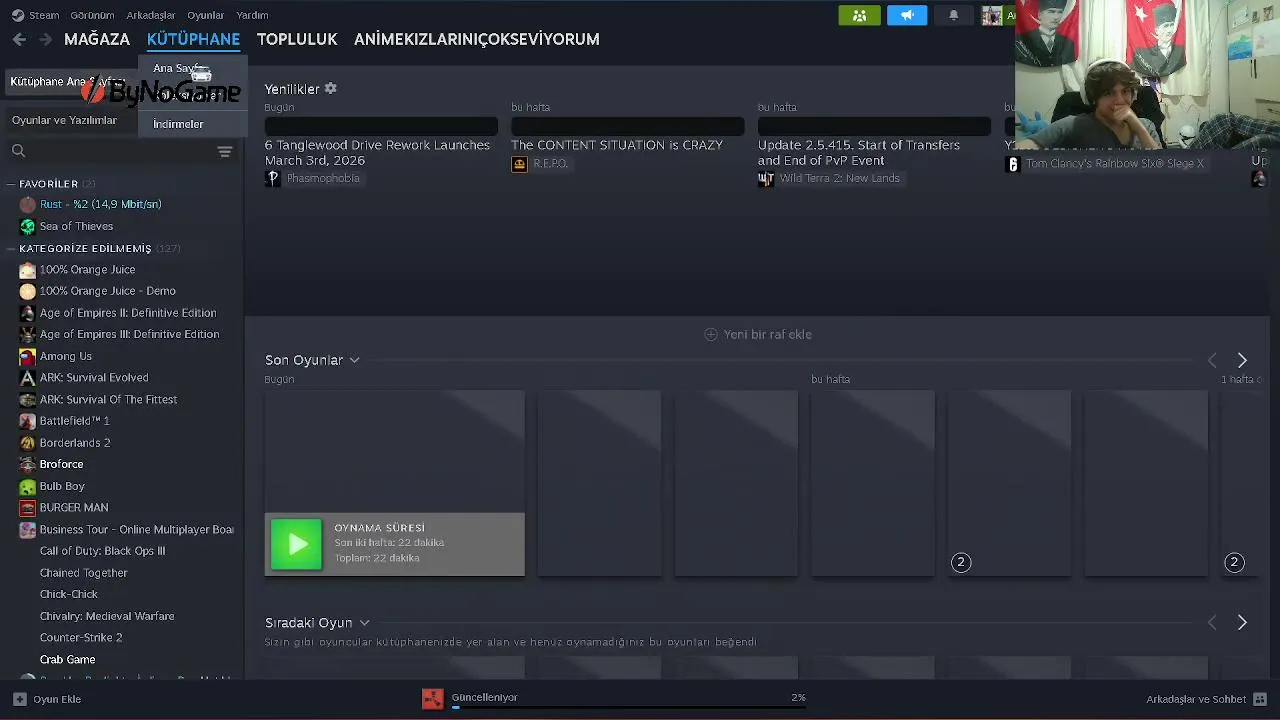Click the Rainbow Six Siege X icon
Image resolution: width=1280 pixels, height=720 pixels.
pyautogui.click(x=1012, y=164)
